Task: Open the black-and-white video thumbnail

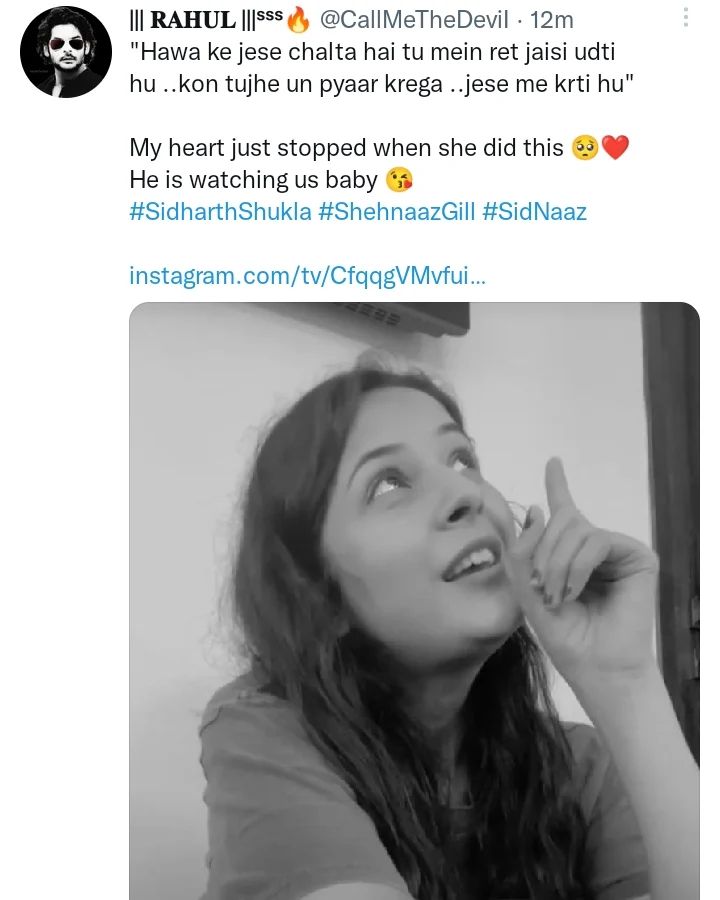Action: [414, 600]
